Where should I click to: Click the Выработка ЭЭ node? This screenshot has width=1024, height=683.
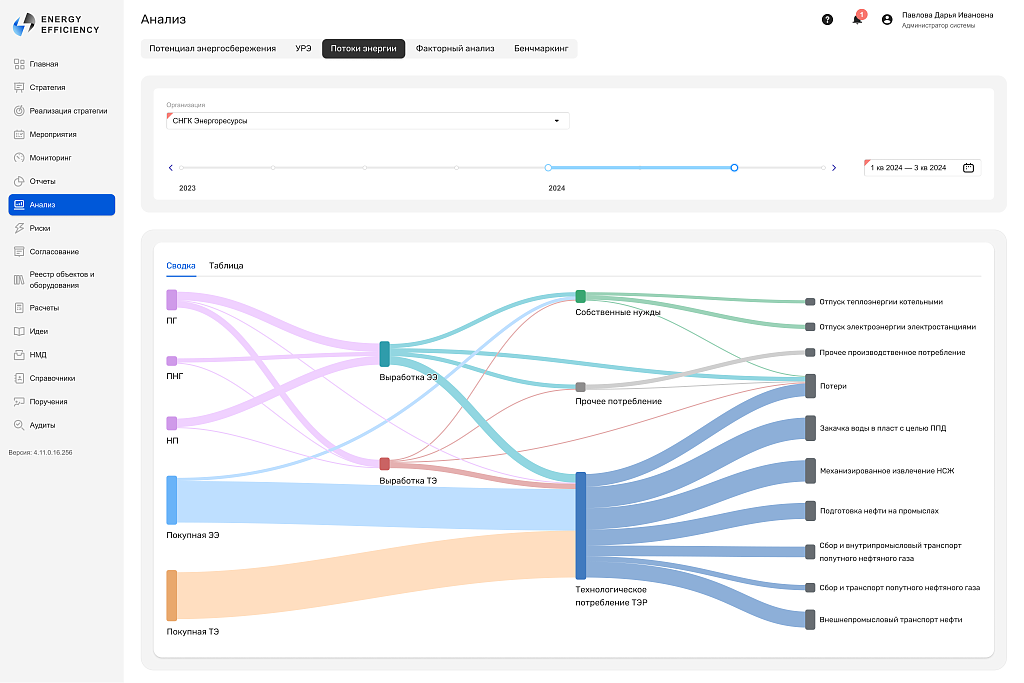(385, 354)
